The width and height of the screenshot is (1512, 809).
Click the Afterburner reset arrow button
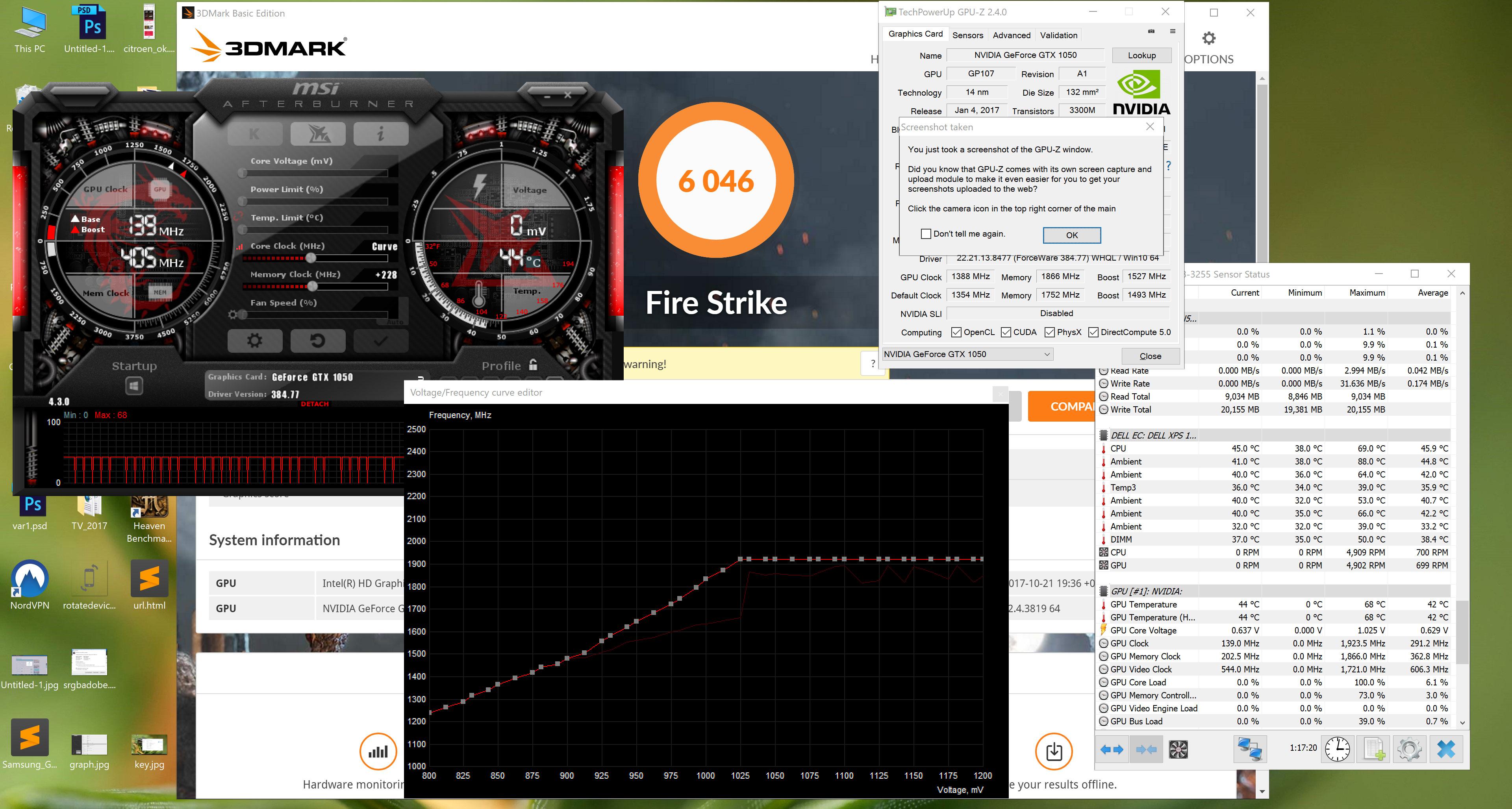[x=317, y=341]
